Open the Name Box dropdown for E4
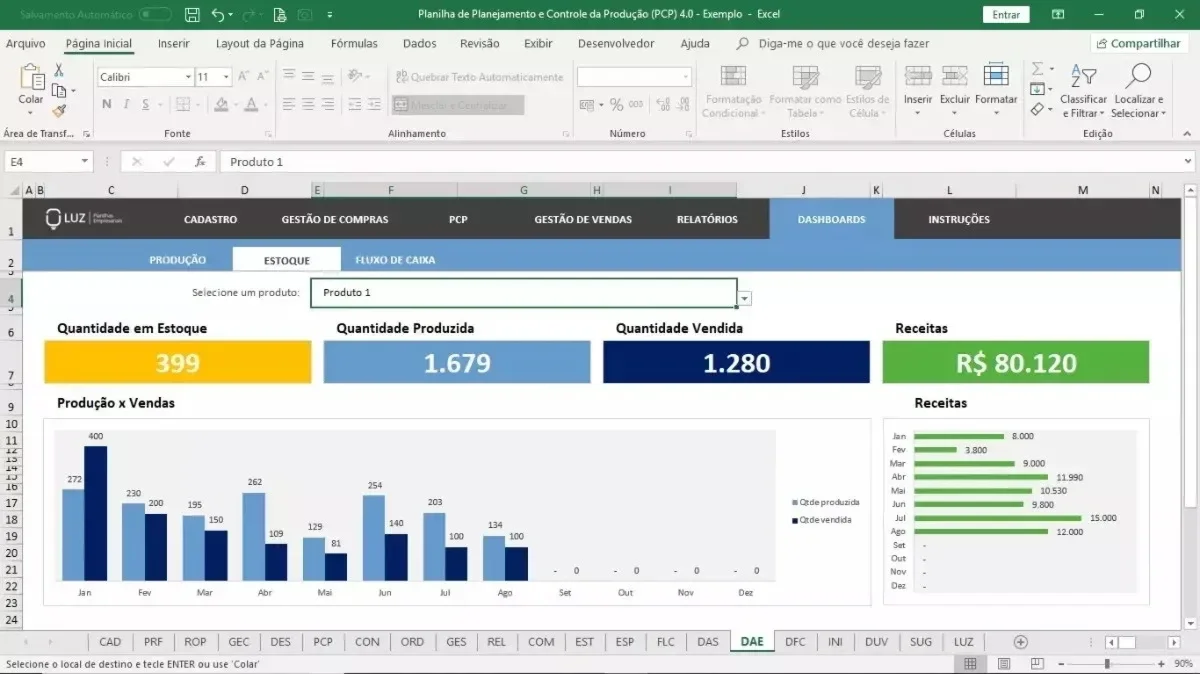The height and width of the screenshot is (674, 1200). 85,161
